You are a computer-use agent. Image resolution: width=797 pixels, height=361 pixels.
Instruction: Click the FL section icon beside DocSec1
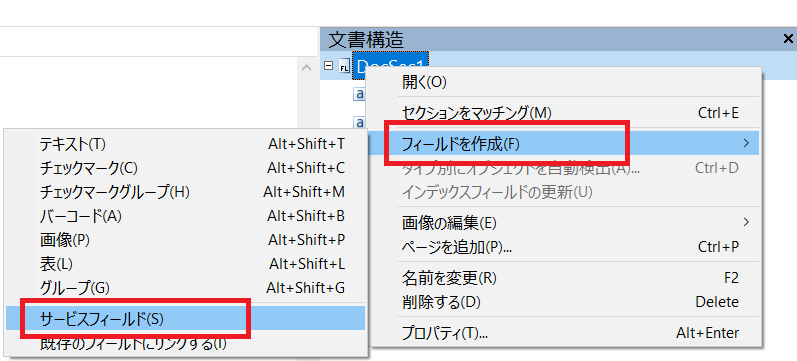click(344, 67)
